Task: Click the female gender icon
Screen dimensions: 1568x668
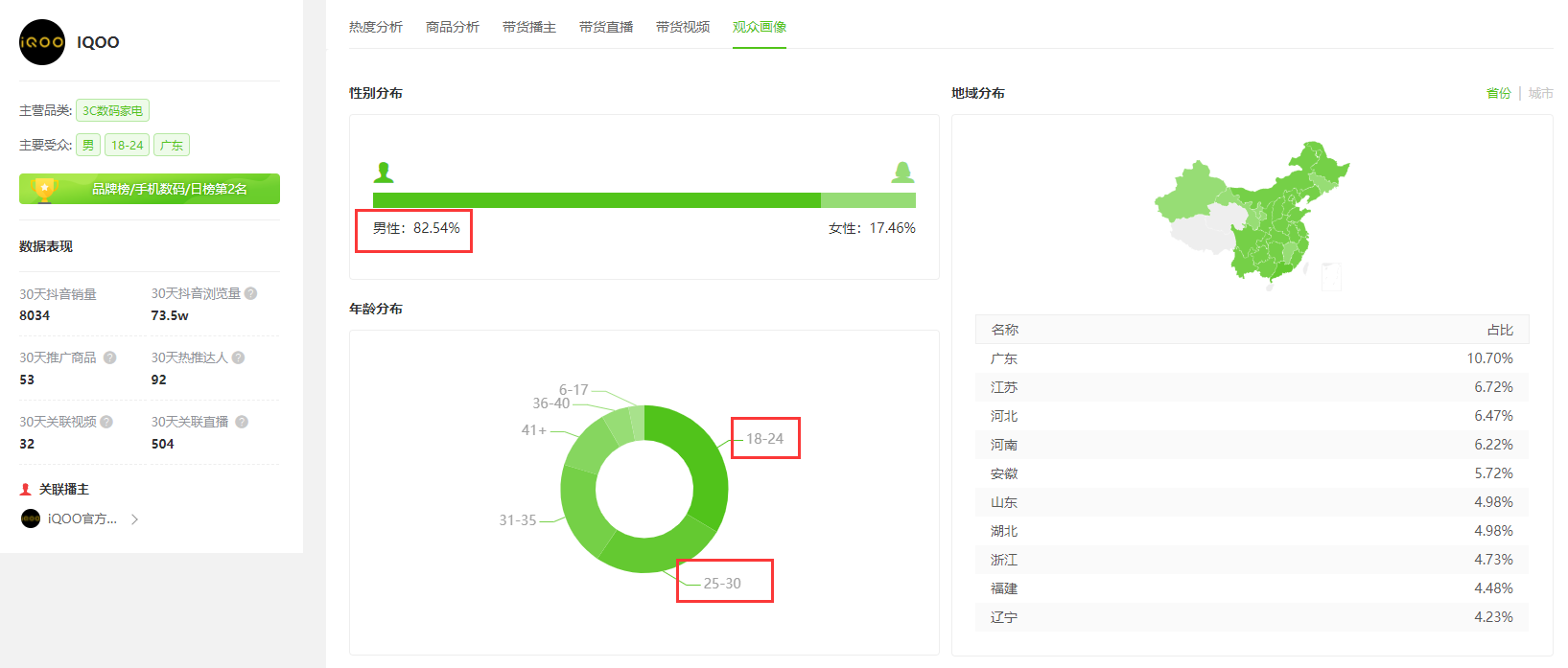Action: click(902, 173)
